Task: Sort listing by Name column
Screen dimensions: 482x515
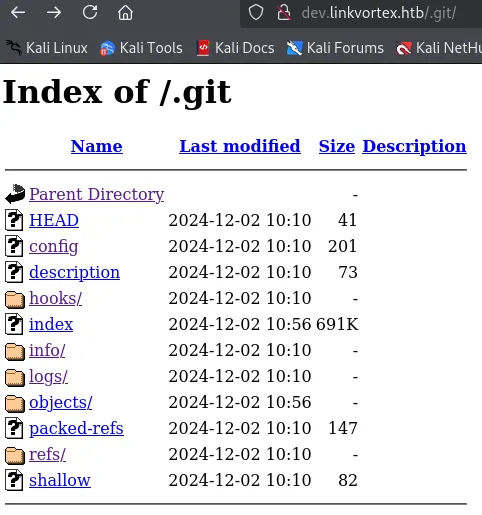Action: [x=97, y=146]
